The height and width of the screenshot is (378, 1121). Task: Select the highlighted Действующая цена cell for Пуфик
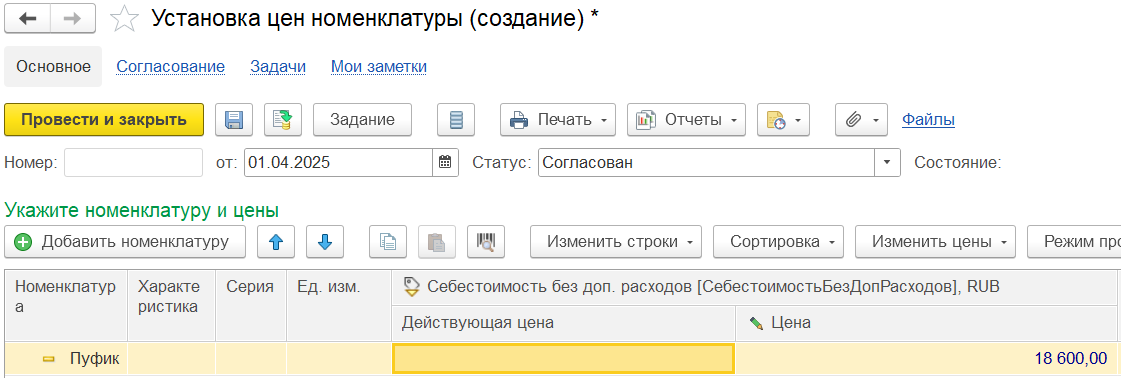(563, 359)
